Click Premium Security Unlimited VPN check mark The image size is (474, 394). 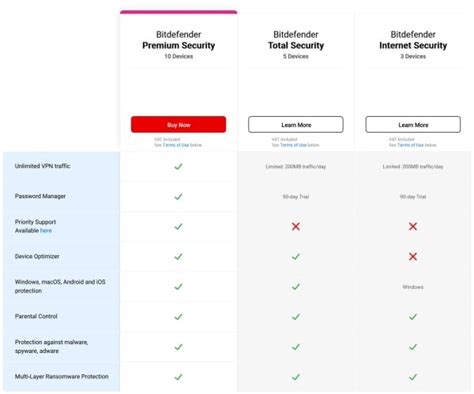click(x=178, y=166)
